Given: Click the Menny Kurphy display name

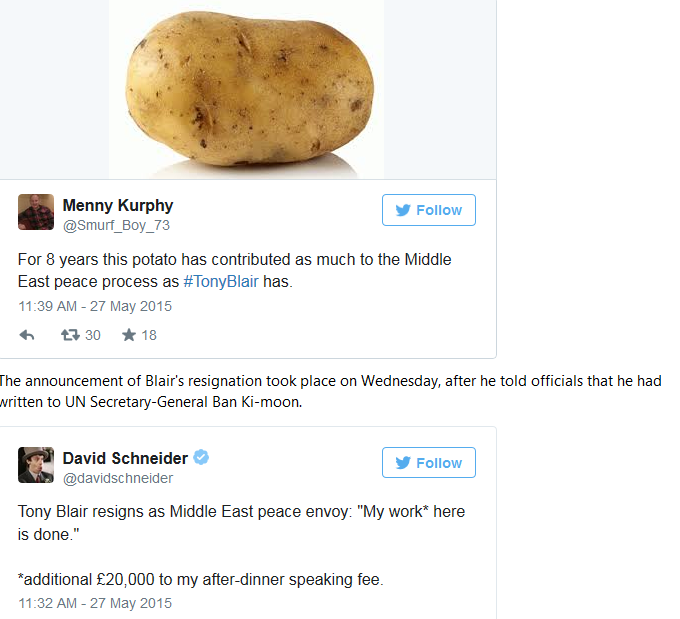Looking at the screenshot, I should (x=117, y=205).
